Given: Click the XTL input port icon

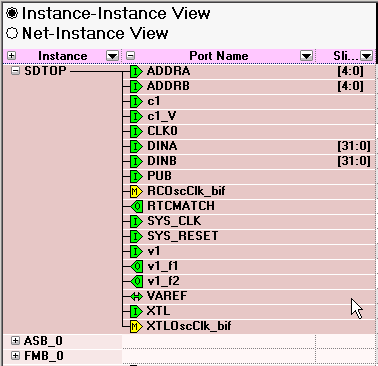Looking at the screenshot, I should pos(136,311).
